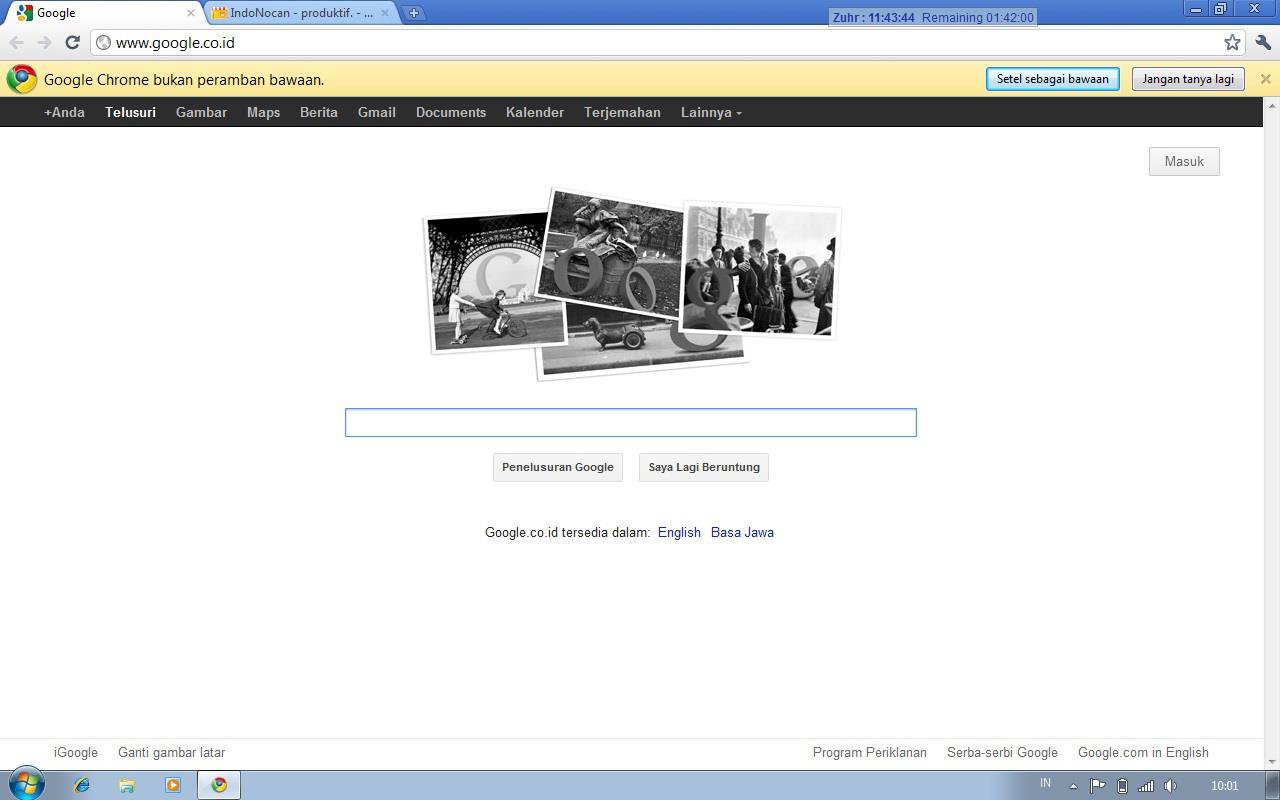
Task: Open the Windows Start orb
Action: pyautogui.click(x=26, y=784)
